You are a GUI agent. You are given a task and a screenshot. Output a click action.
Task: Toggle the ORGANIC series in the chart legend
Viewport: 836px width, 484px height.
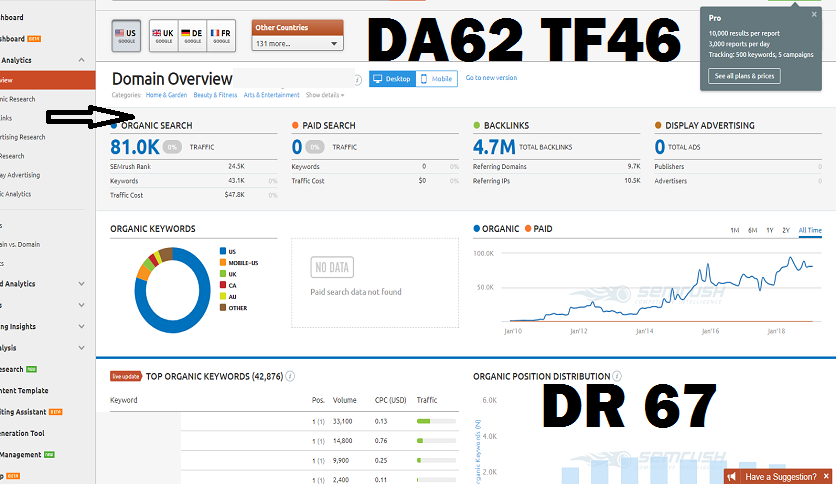[x=496, y=229]
